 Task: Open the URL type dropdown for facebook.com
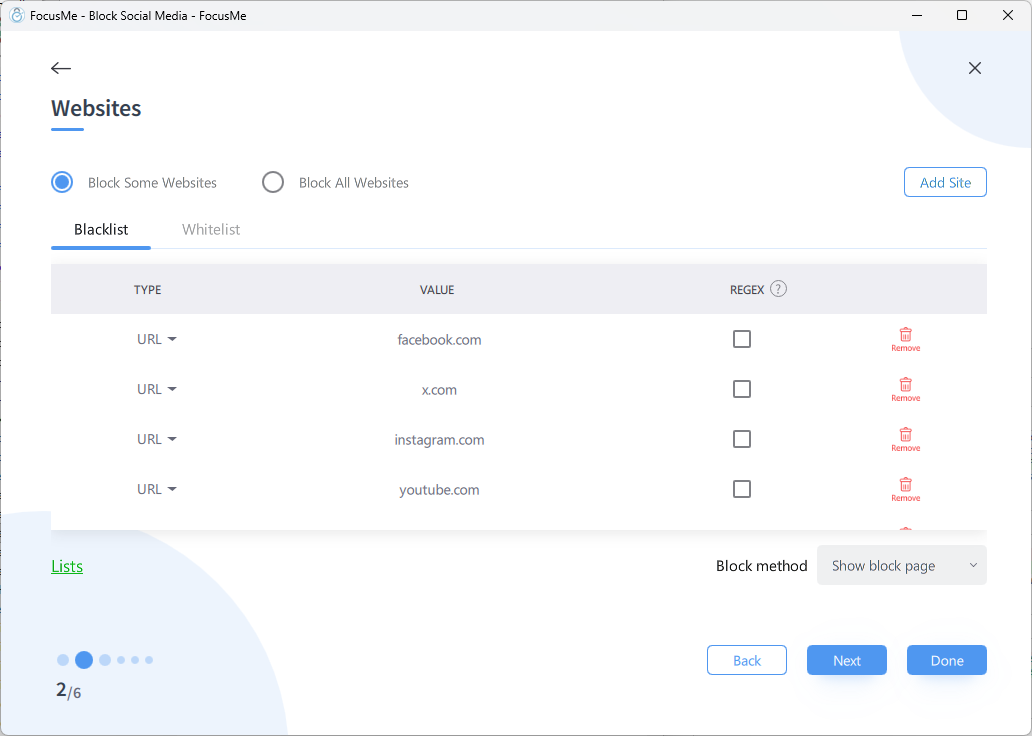coord(157,339)
